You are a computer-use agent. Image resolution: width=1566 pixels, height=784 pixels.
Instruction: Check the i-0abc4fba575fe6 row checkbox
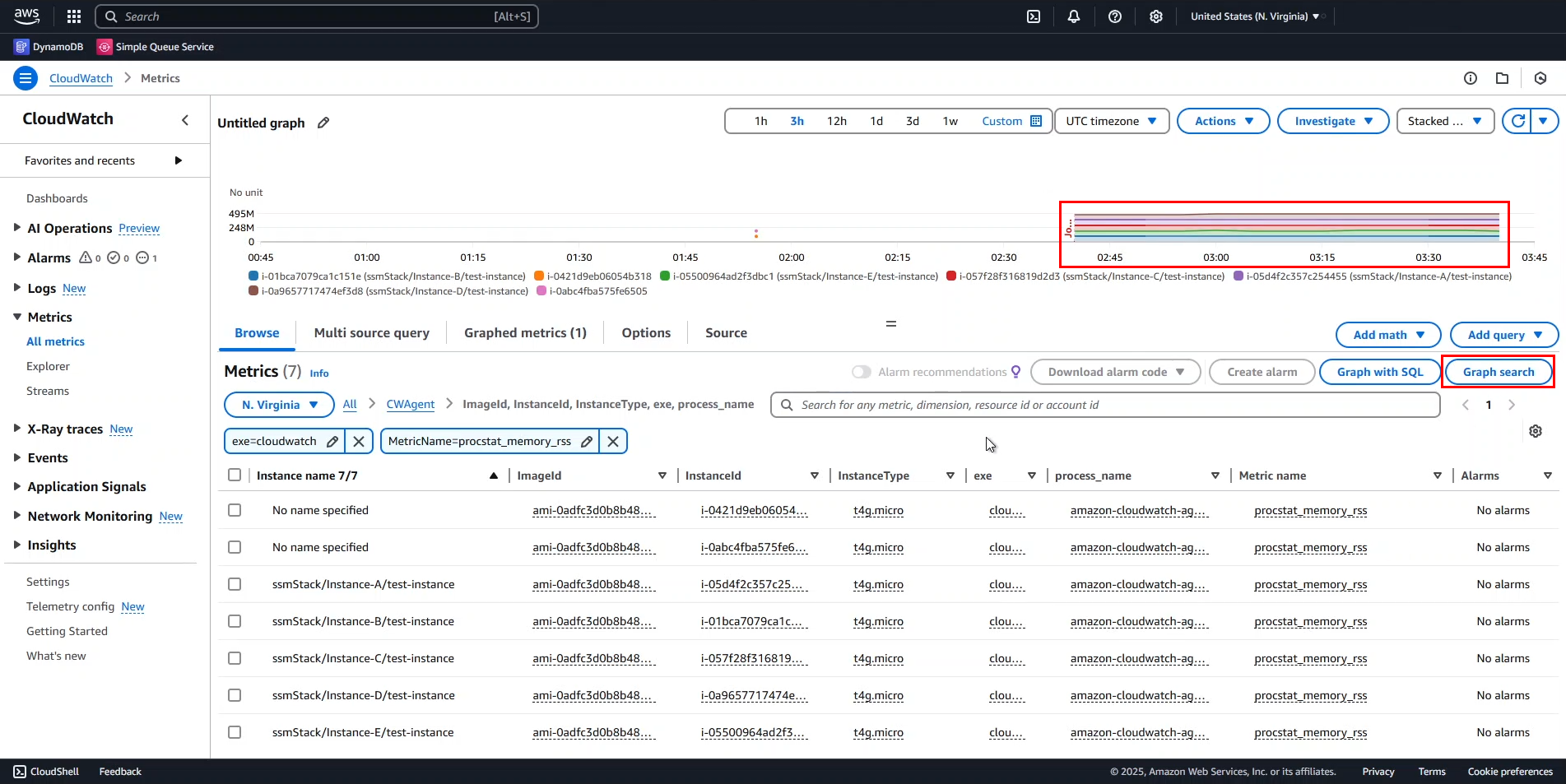point(235,547)
